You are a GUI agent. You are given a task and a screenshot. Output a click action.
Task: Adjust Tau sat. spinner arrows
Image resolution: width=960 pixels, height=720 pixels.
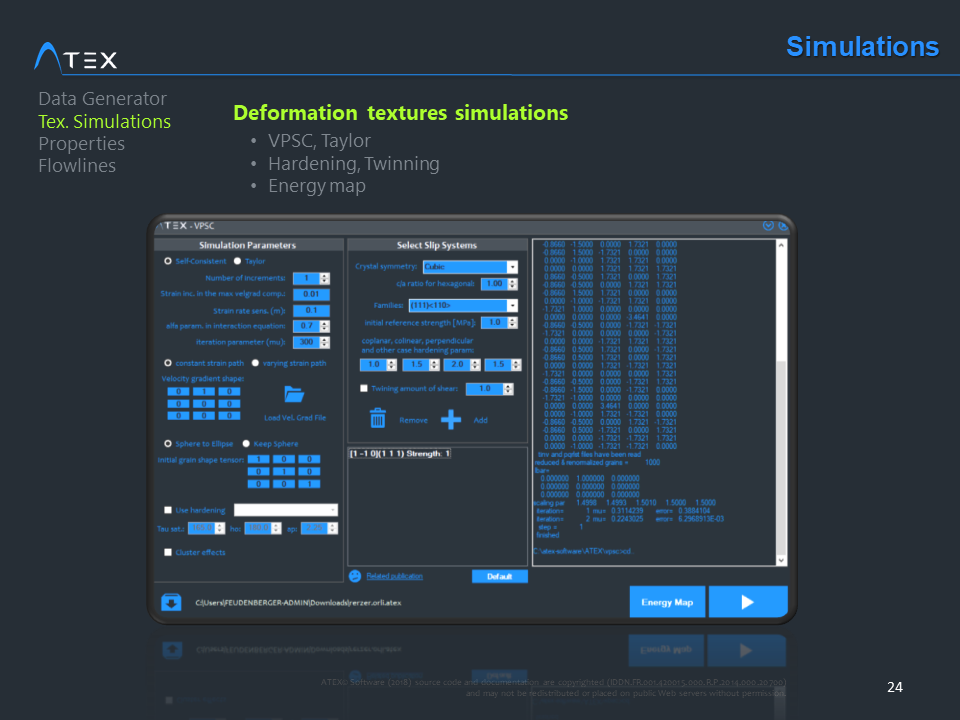[x=220, y=528]
